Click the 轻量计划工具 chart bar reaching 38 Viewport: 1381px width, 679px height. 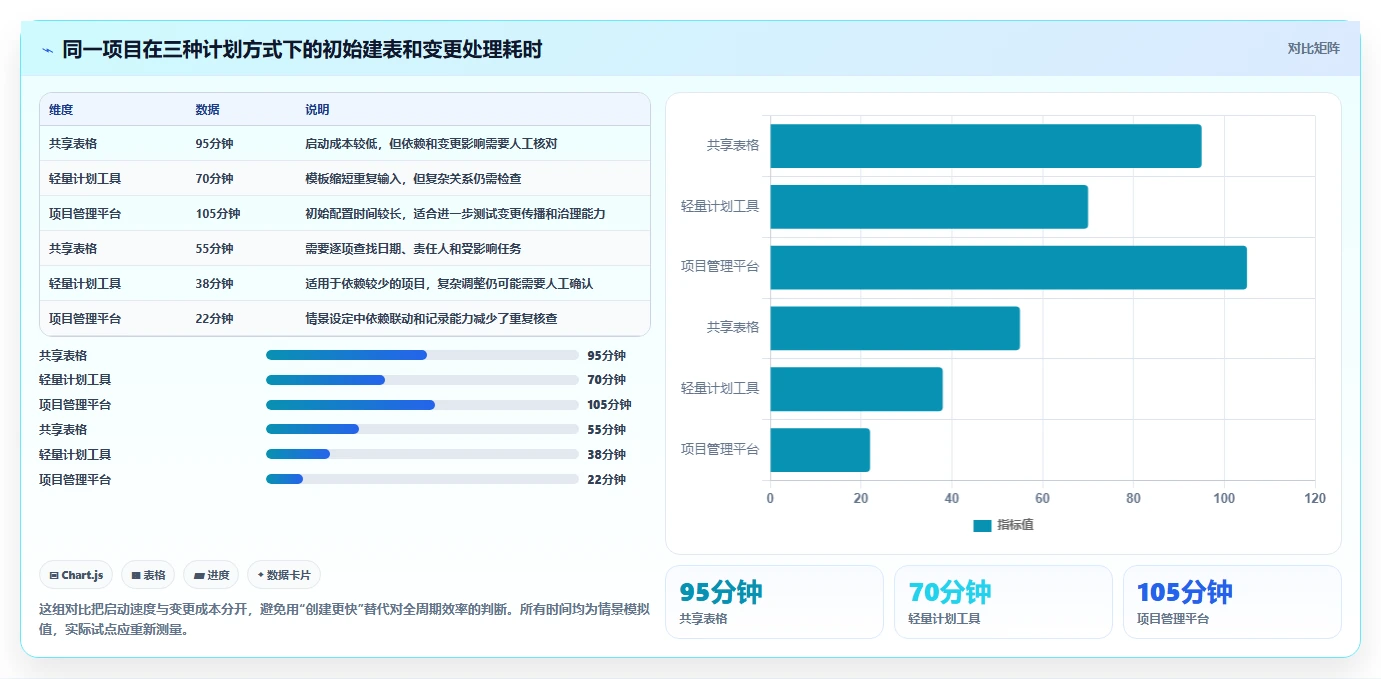click(856, 389)
